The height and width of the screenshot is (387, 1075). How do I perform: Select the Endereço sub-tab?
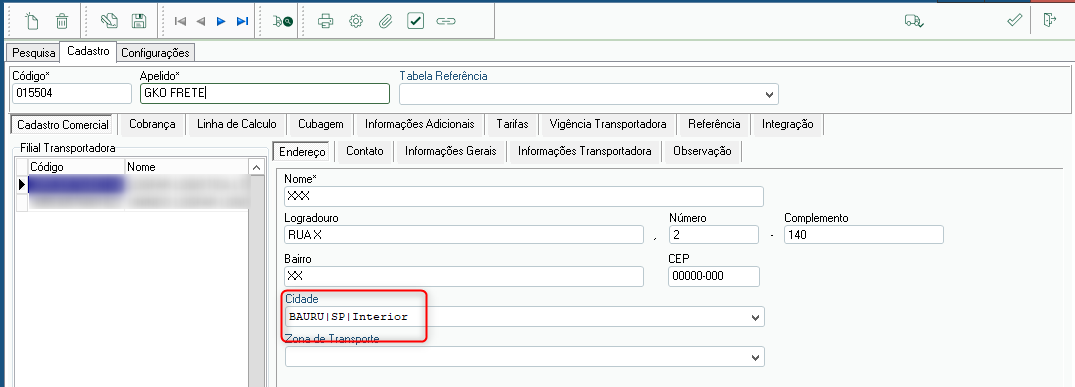302,151
